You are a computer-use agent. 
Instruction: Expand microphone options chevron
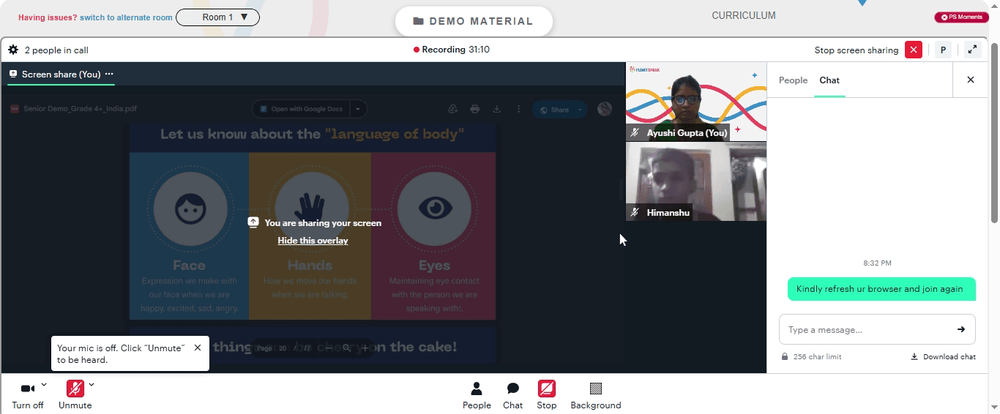92,385
